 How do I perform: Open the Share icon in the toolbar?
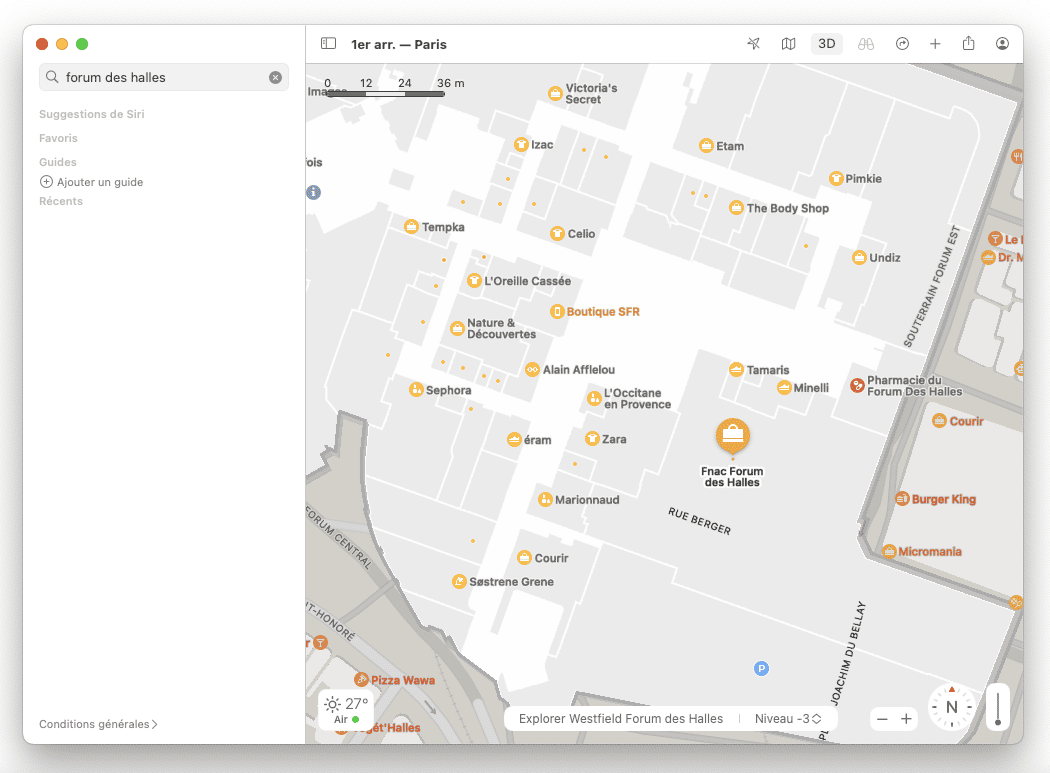coord(968,44)
